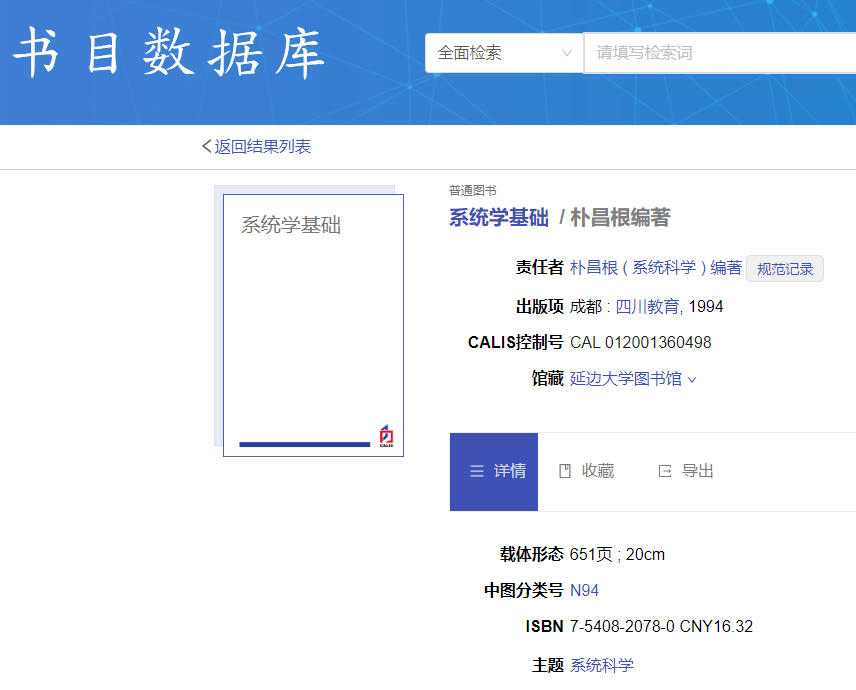Click the bookmark icon beside 收藏
Image resolution: width=856 pixels, height=690 pixels.
click(565, 471)
